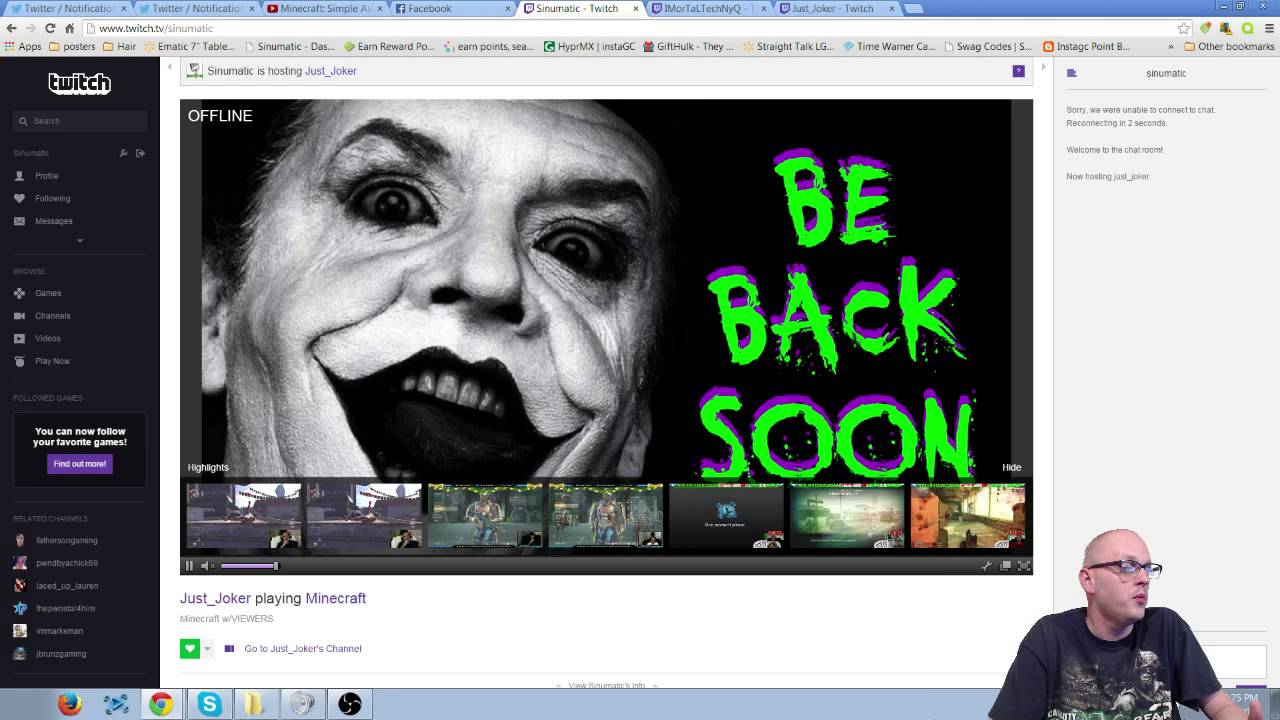The height and width of the screenshot is (720, 1280).
Task: Open Firefox from the taskbar
Action: [x=69, y=704]
